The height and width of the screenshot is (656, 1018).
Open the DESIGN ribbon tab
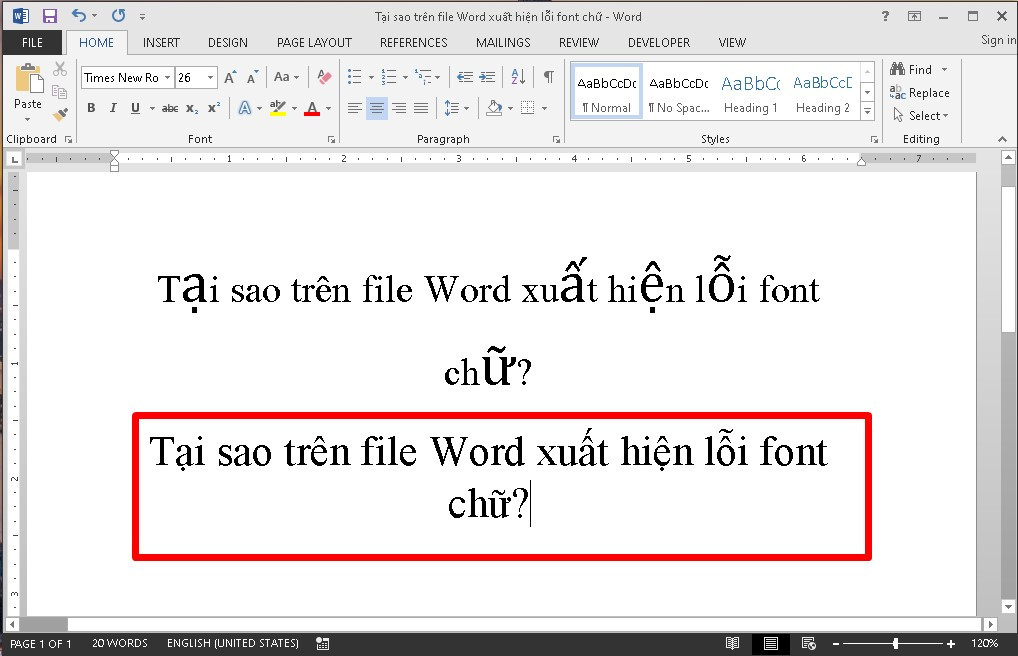227,42
